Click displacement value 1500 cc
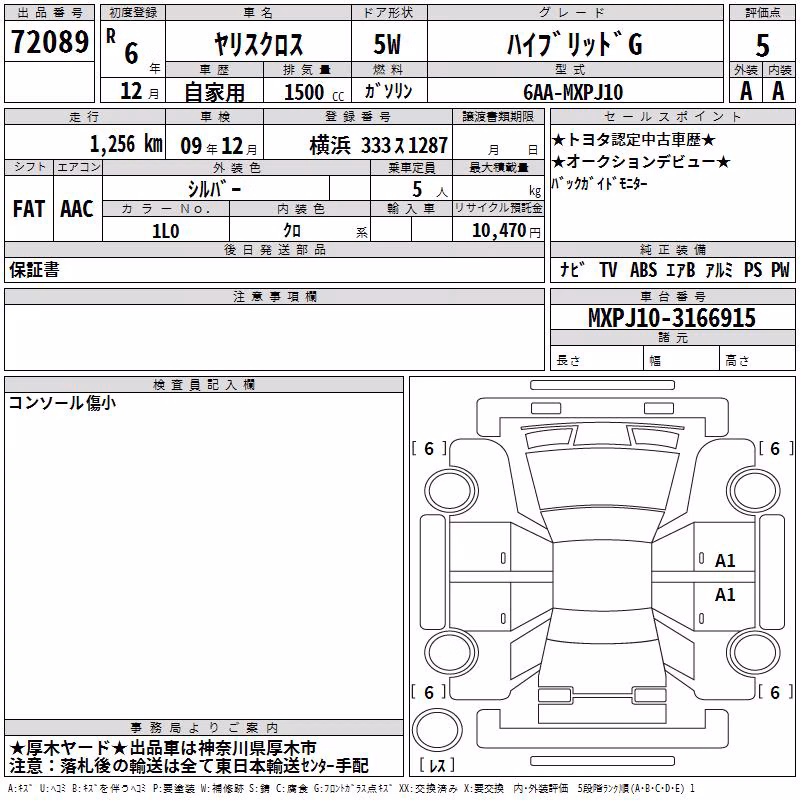This screenshot has width=800, height=800. tap(314, 92)
